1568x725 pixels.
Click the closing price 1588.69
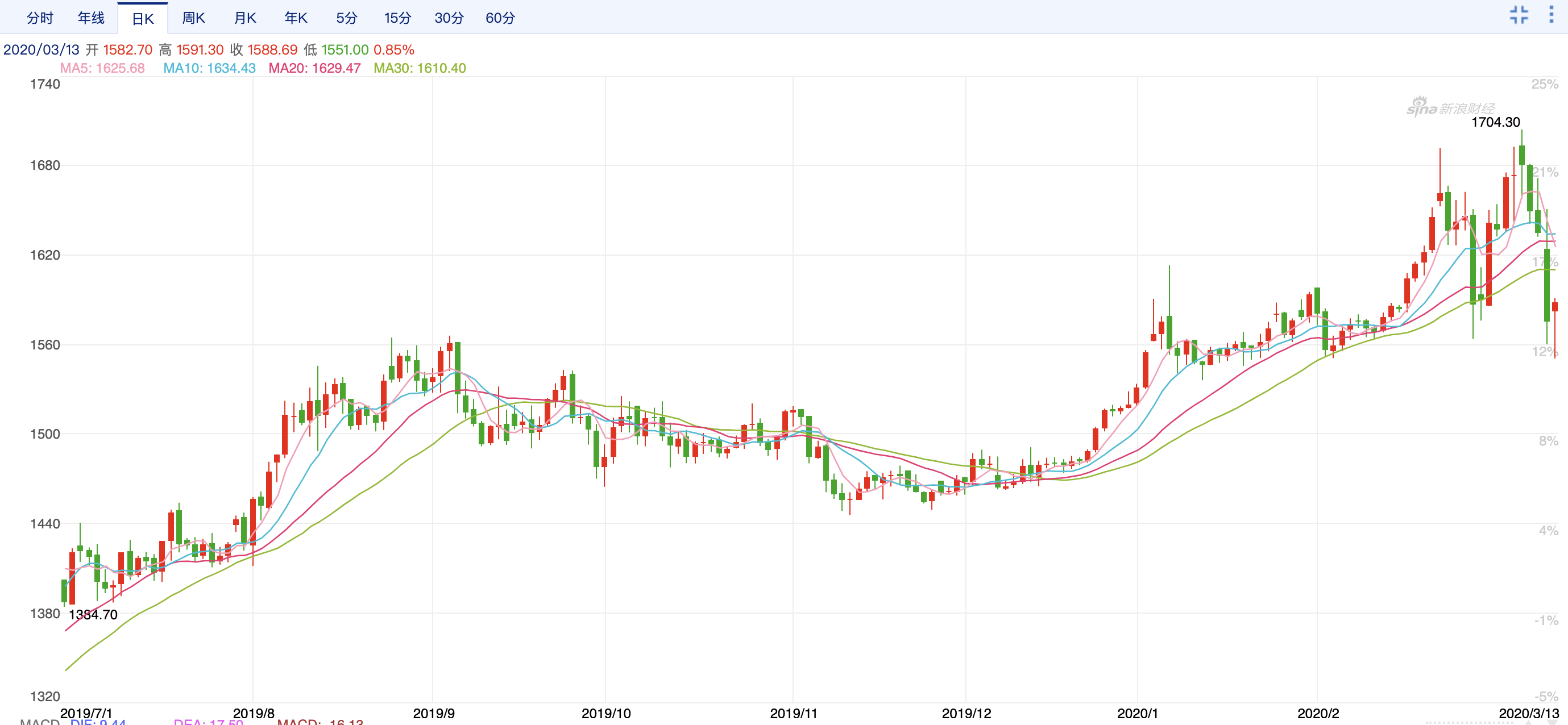tap(273, 50)
